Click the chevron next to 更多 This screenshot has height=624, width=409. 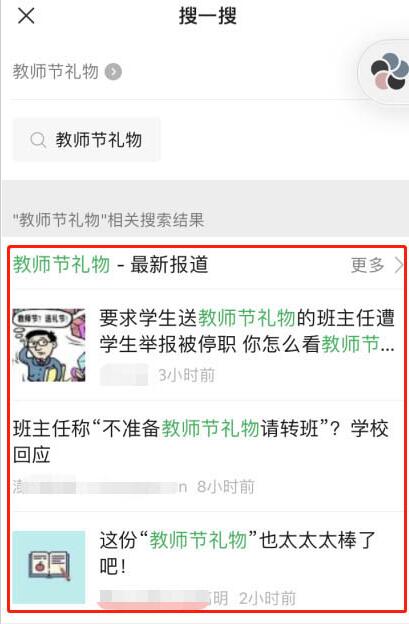coord(399,265)
